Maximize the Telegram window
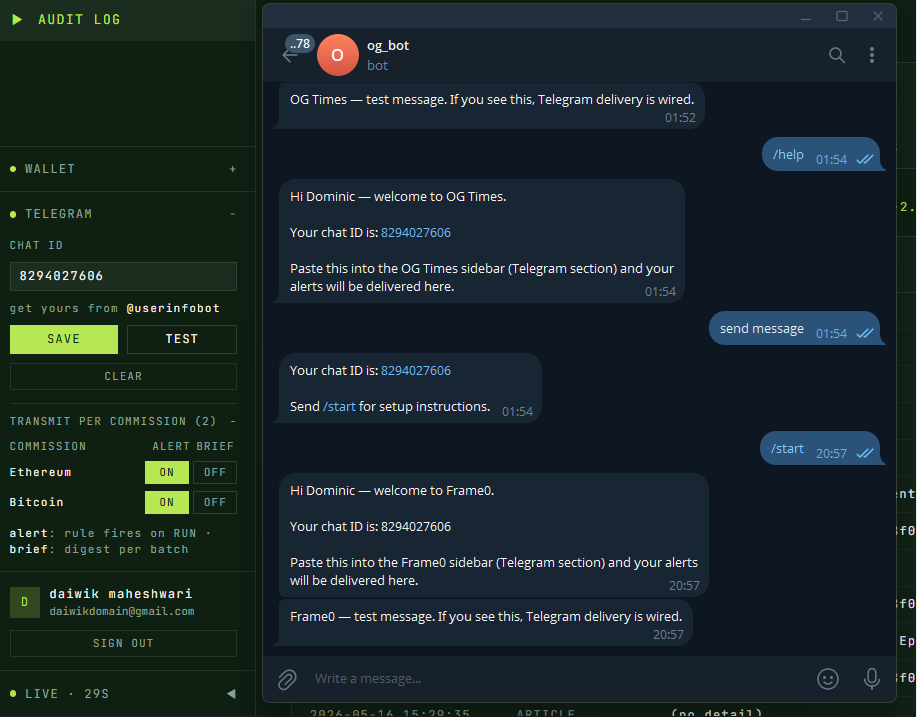The image size is (917, 718). click(x=842, y=16)
